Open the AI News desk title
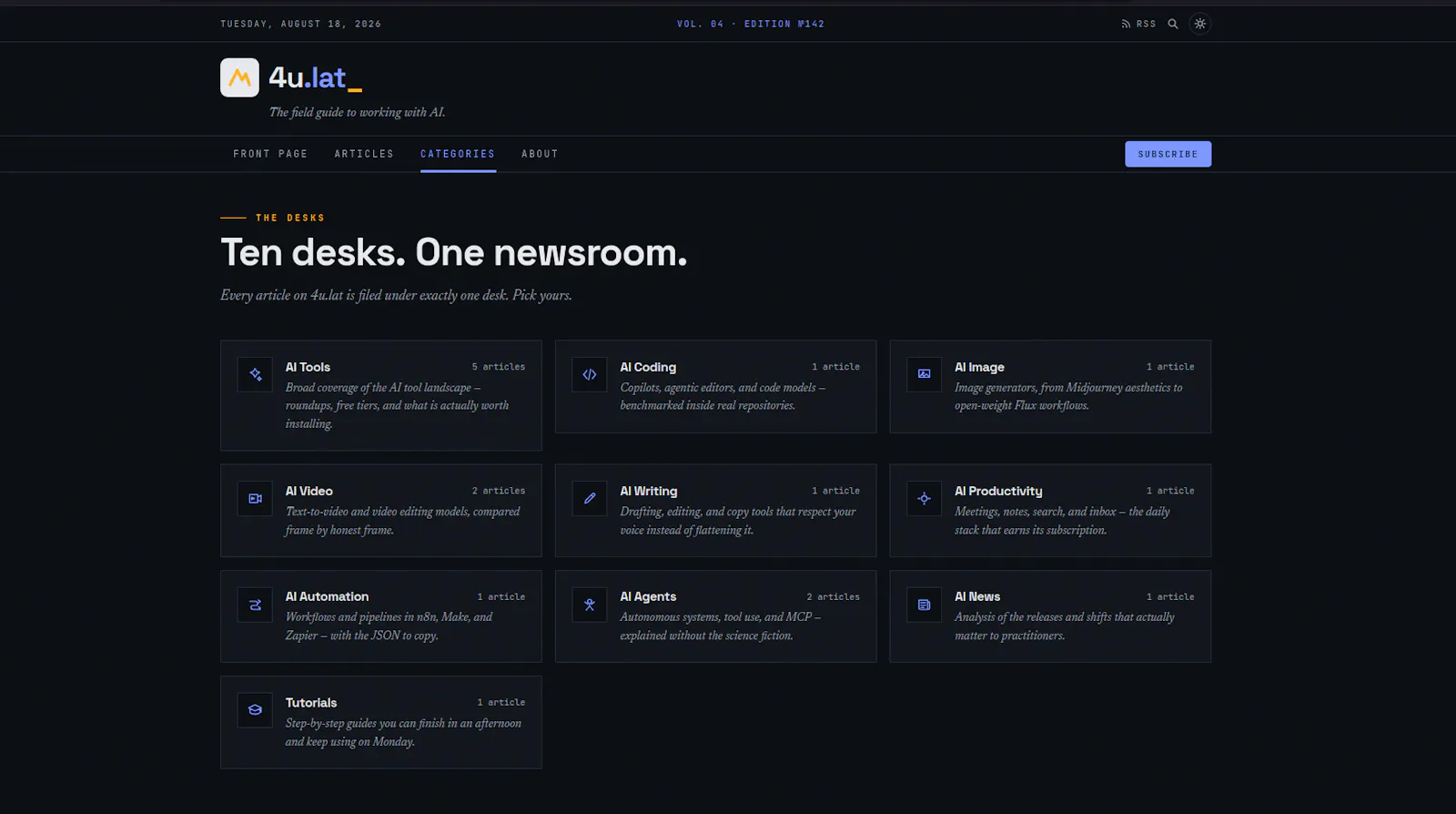The width and height of the screenshot is (1456, 814). [x=977, y=596]
